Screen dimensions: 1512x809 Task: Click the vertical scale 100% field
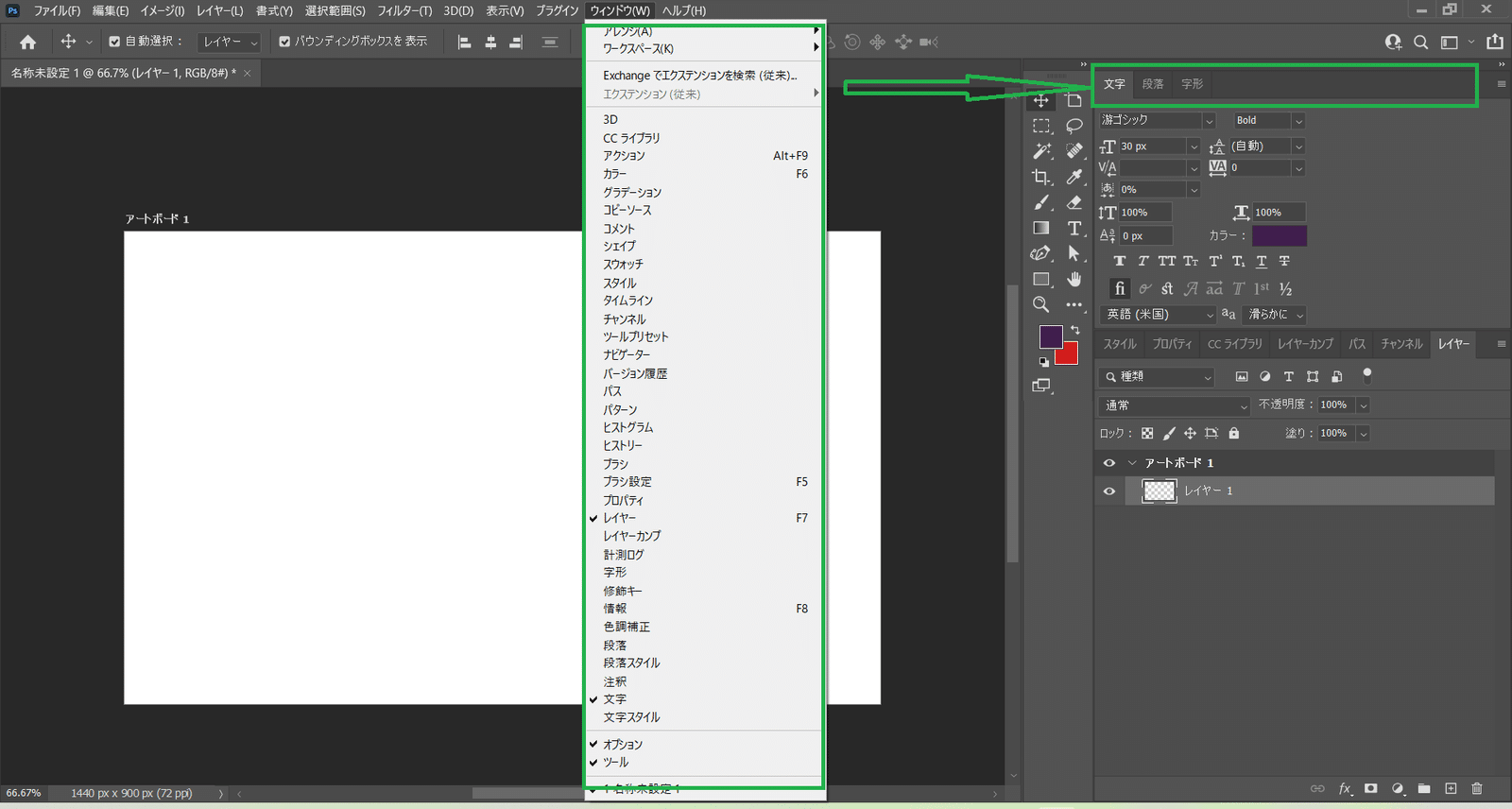coord(1145,213)
